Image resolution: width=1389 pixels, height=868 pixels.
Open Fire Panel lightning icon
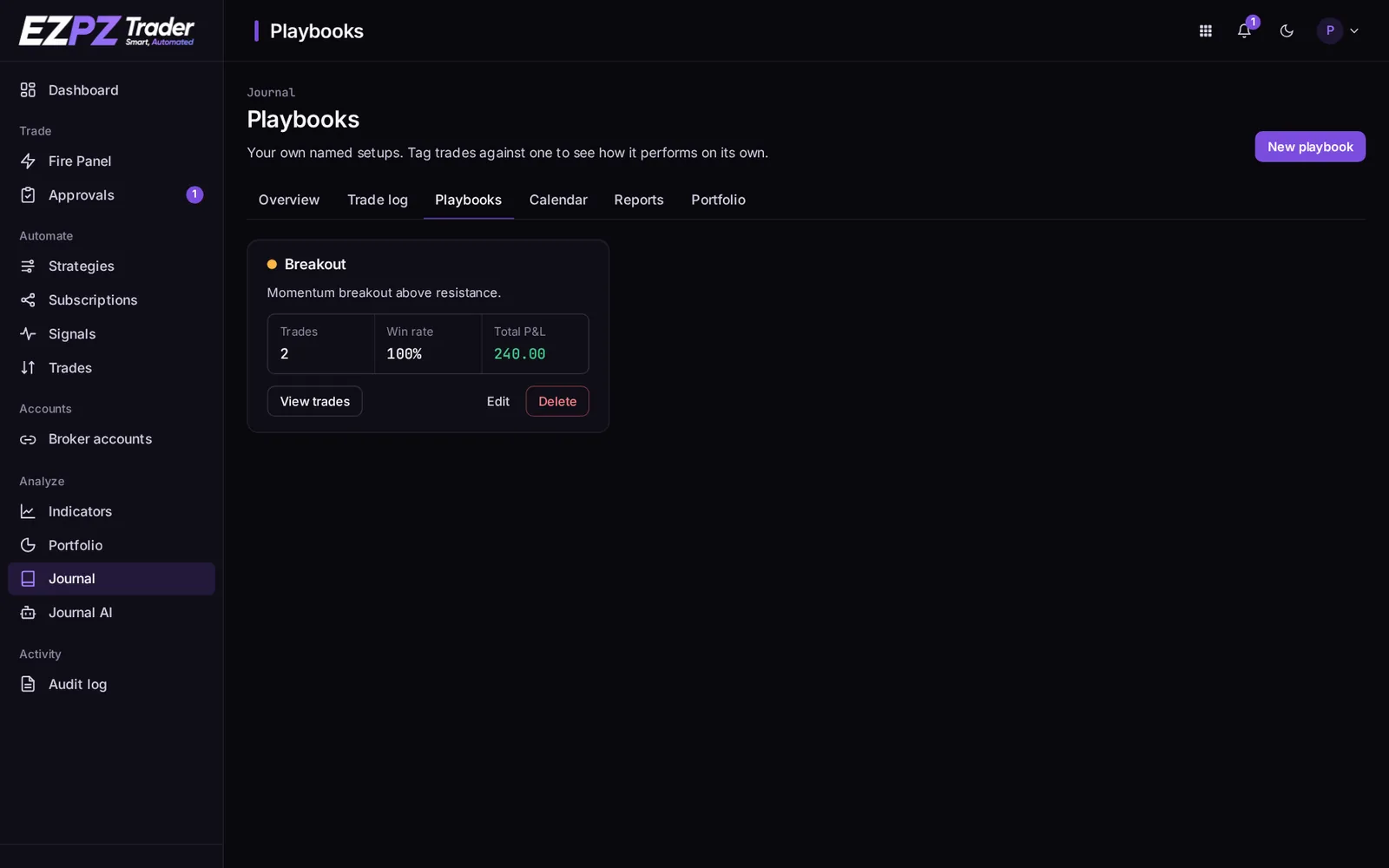28,161
